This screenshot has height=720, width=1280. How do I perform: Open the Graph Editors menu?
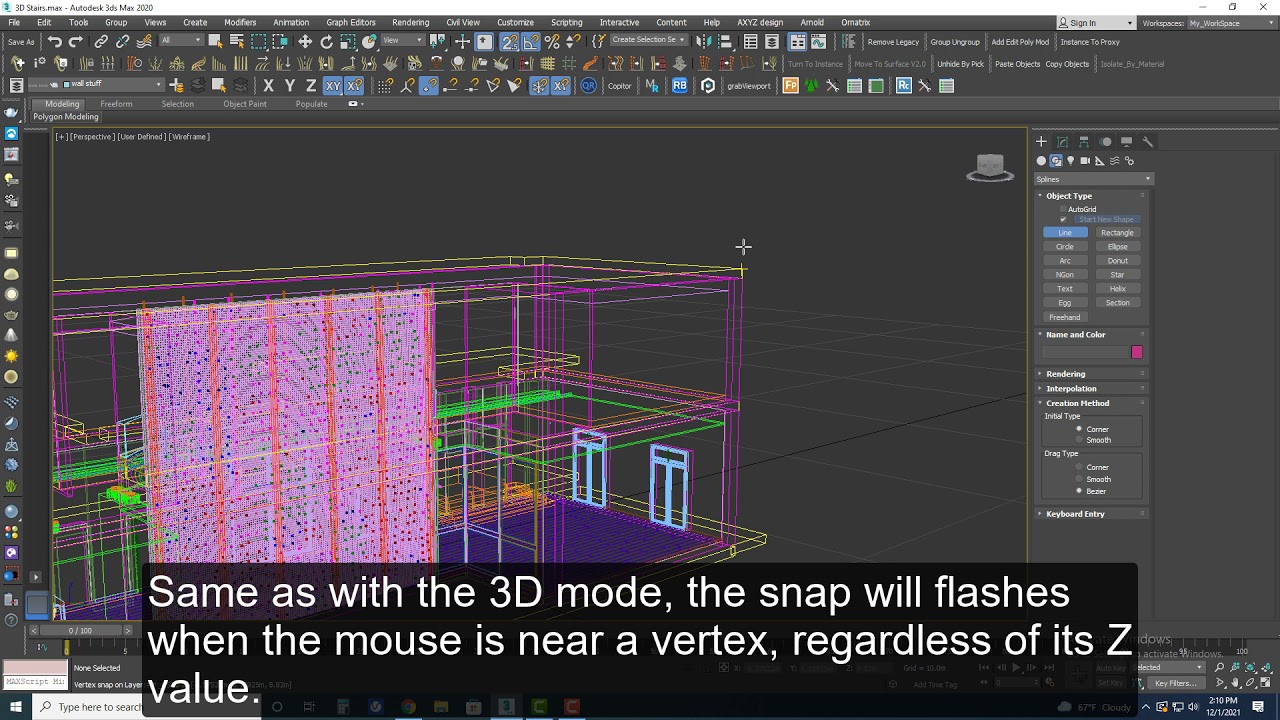351,22
